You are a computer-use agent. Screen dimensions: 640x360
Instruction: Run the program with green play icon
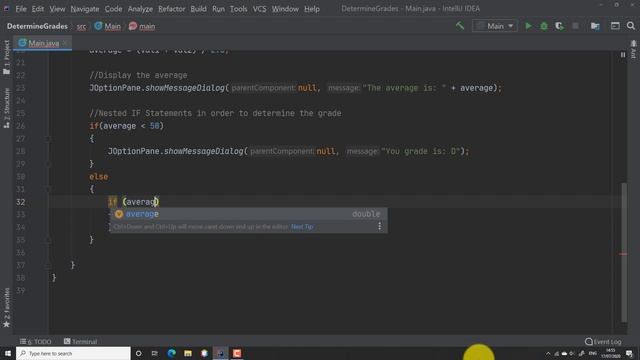[528, 26]
